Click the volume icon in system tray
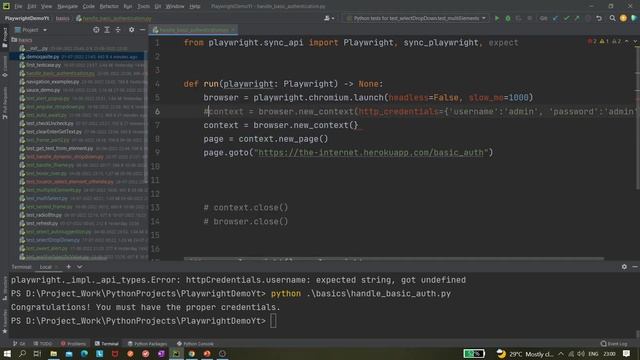 [x=581, y=354]
